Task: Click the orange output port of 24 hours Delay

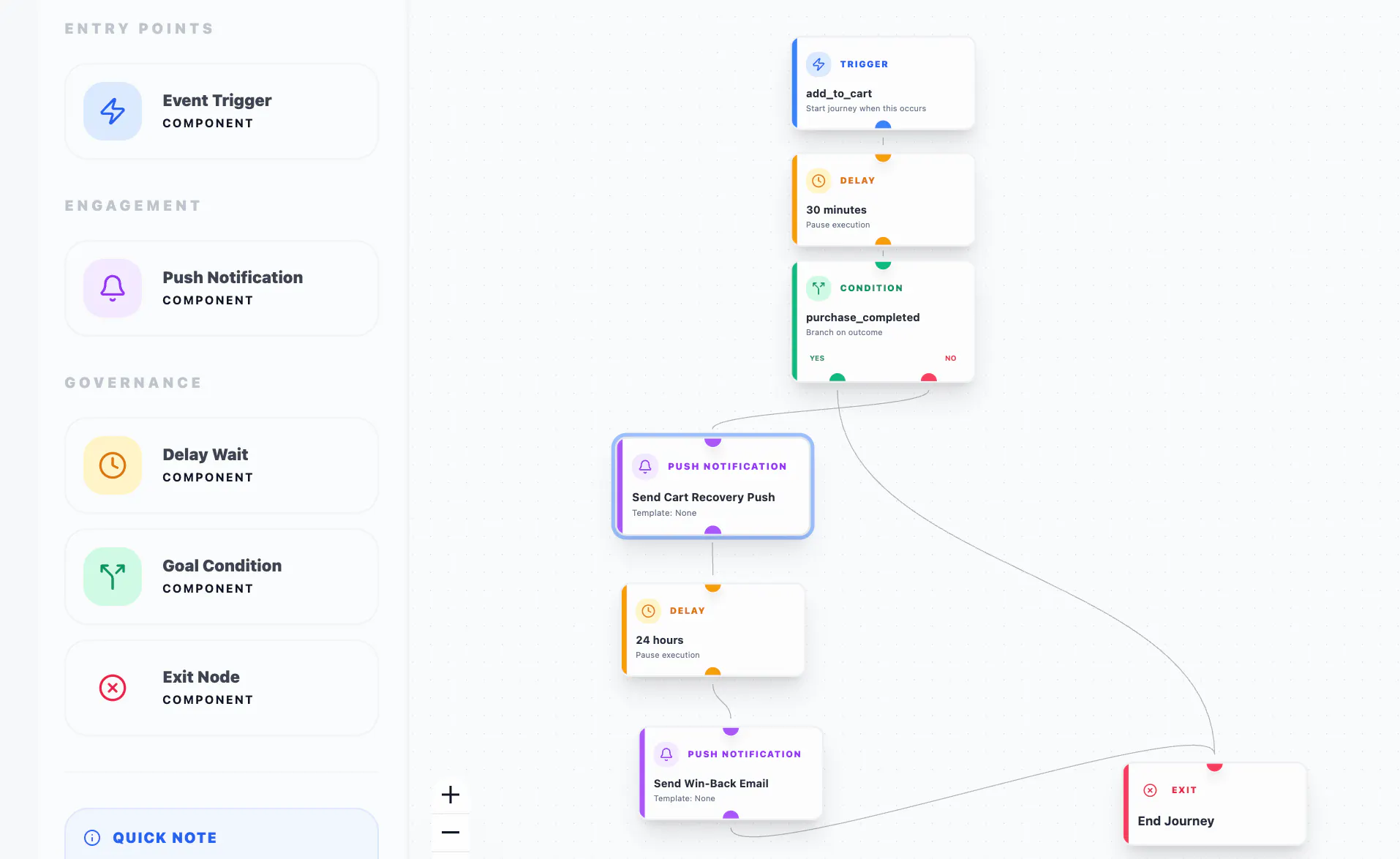Action: pyautogui.click(x=713, y=672)
